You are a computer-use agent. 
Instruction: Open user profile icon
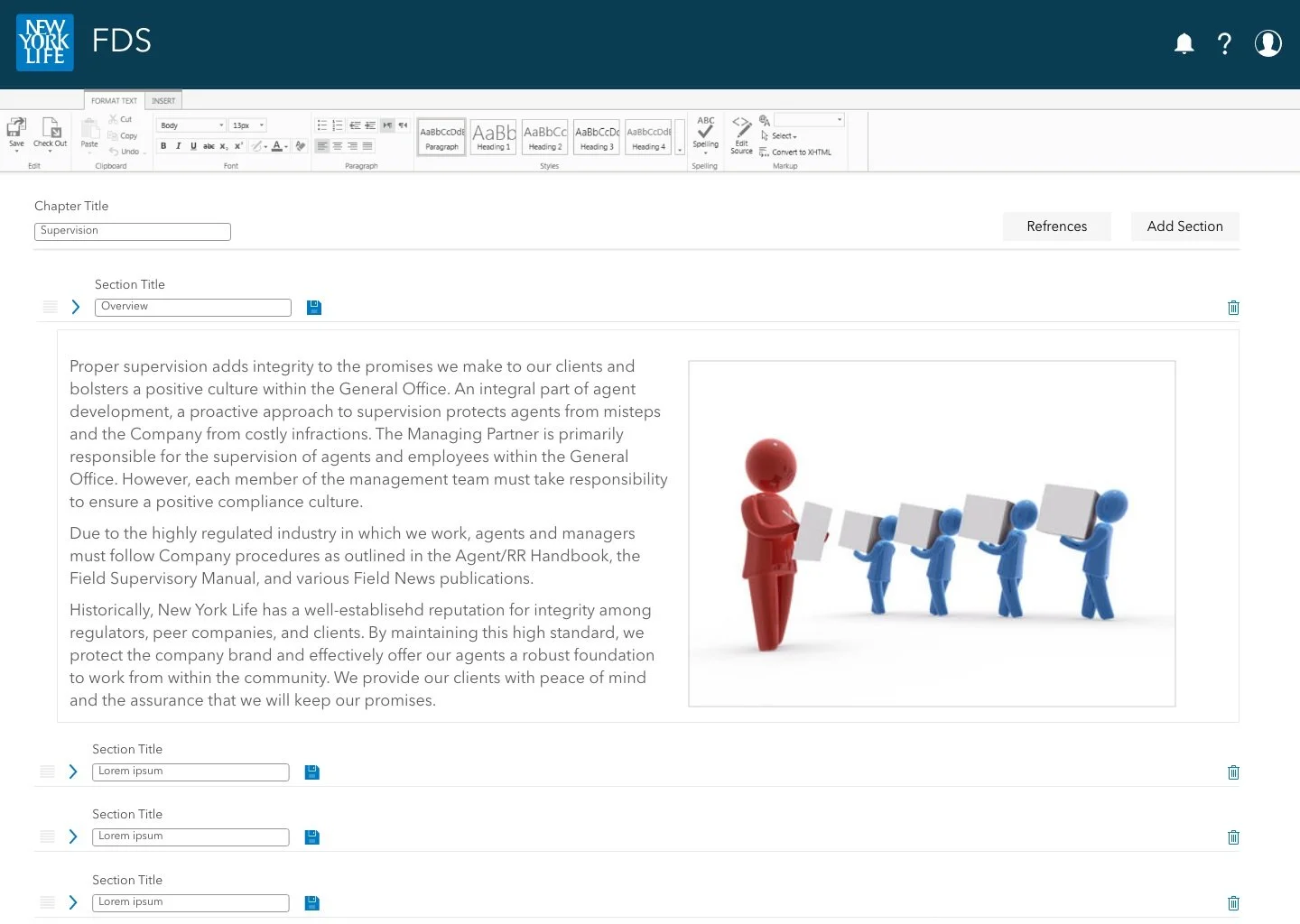[x=1267, y=43]
